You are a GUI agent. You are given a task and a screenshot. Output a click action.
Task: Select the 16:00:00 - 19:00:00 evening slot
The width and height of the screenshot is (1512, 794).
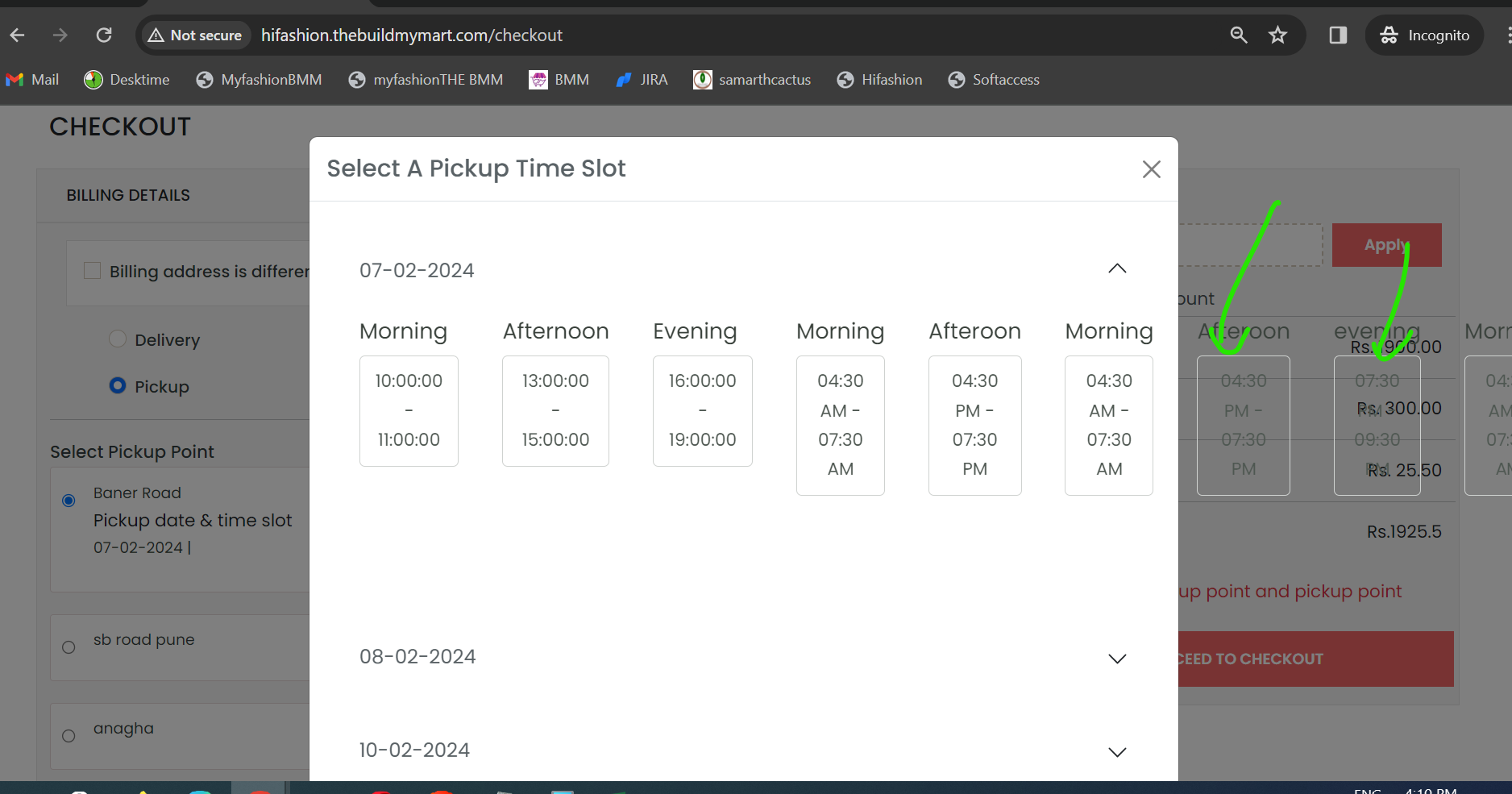click(702, 410)
